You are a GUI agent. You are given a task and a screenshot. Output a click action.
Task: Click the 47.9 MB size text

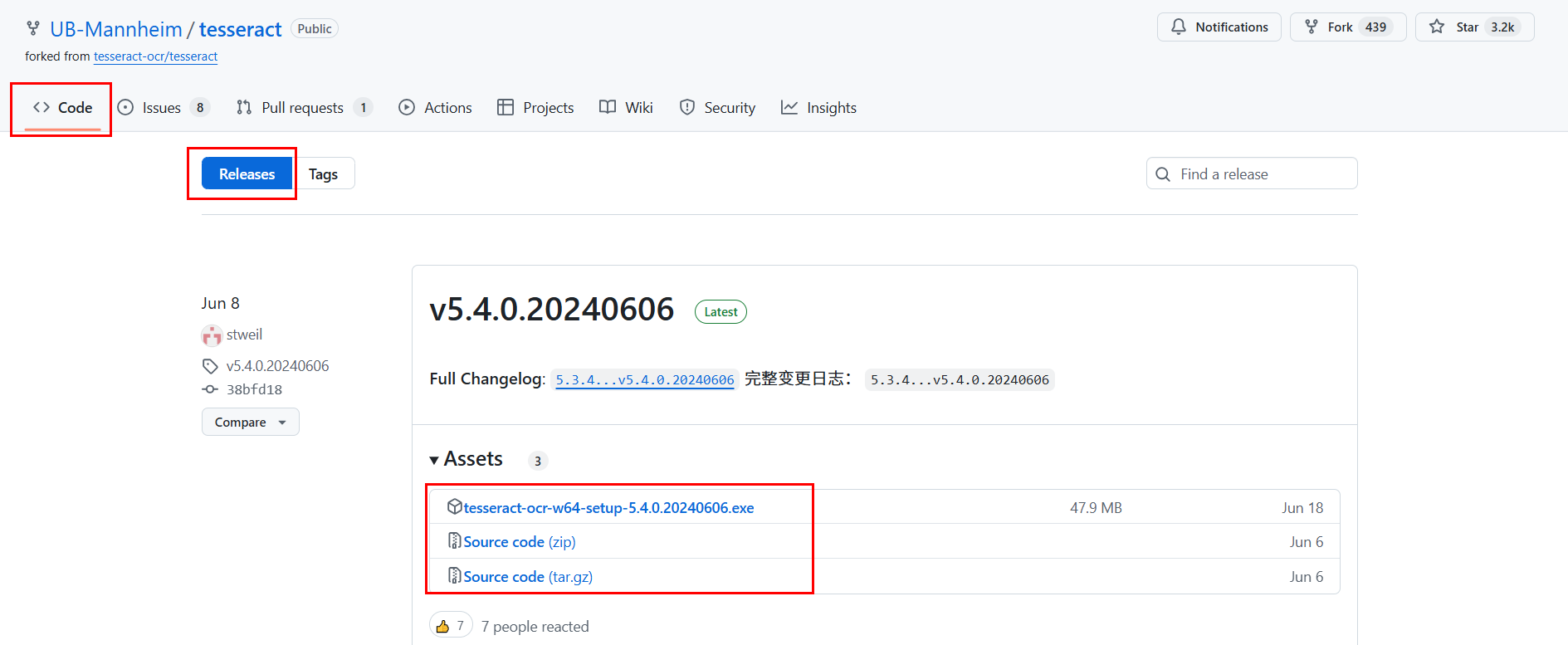[1096, 508]
